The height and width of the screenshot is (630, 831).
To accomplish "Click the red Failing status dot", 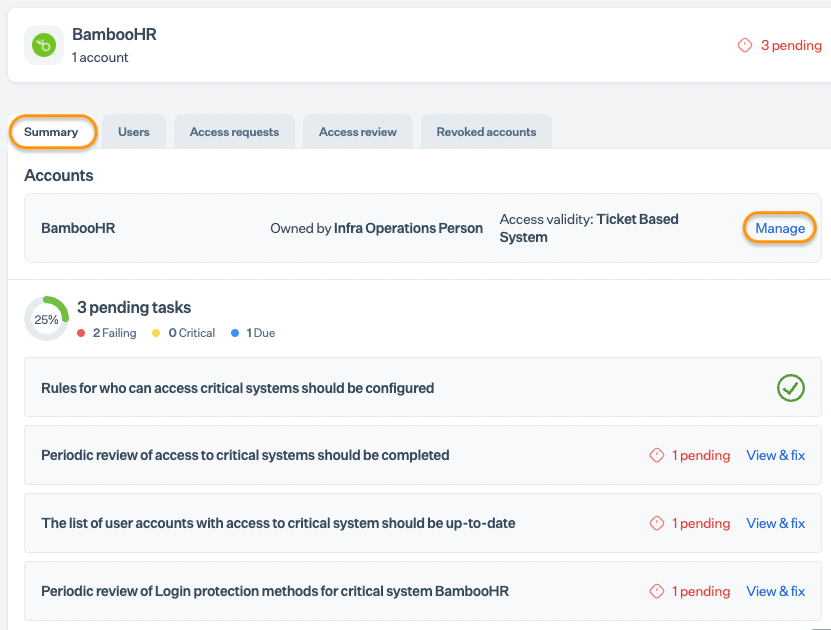I will click(x=81, y=333).
